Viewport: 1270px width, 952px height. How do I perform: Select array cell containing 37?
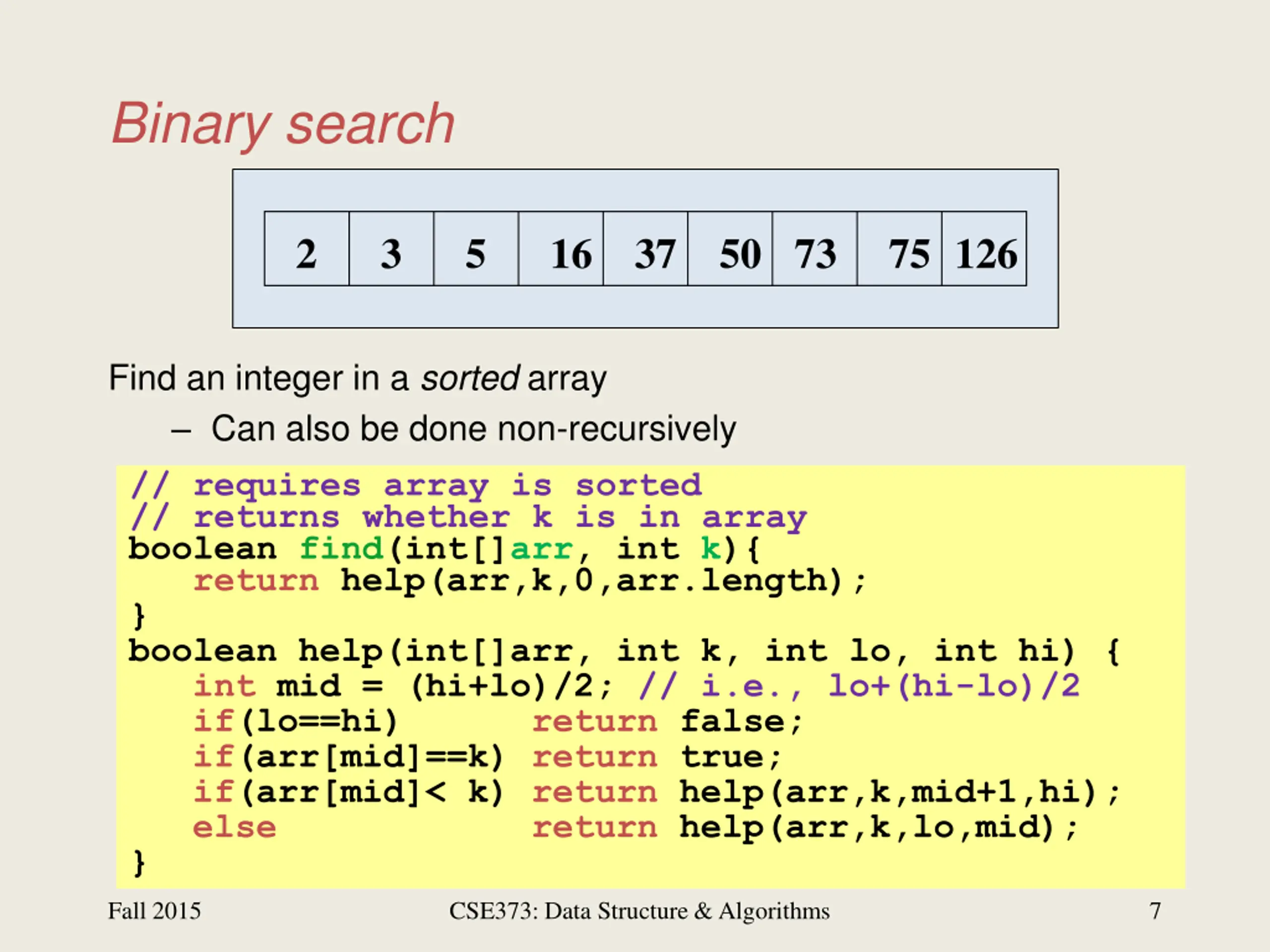coord(645,248)
